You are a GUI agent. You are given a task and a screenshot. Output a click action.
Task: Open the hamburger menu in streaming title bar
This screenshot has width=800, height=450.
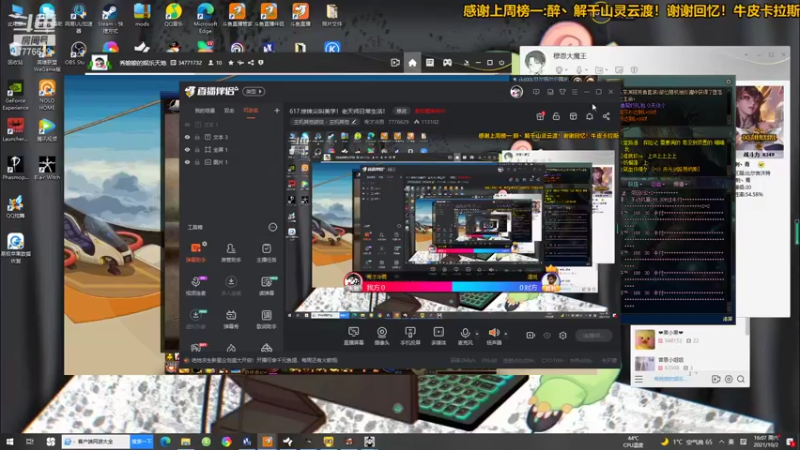(574, 92)
